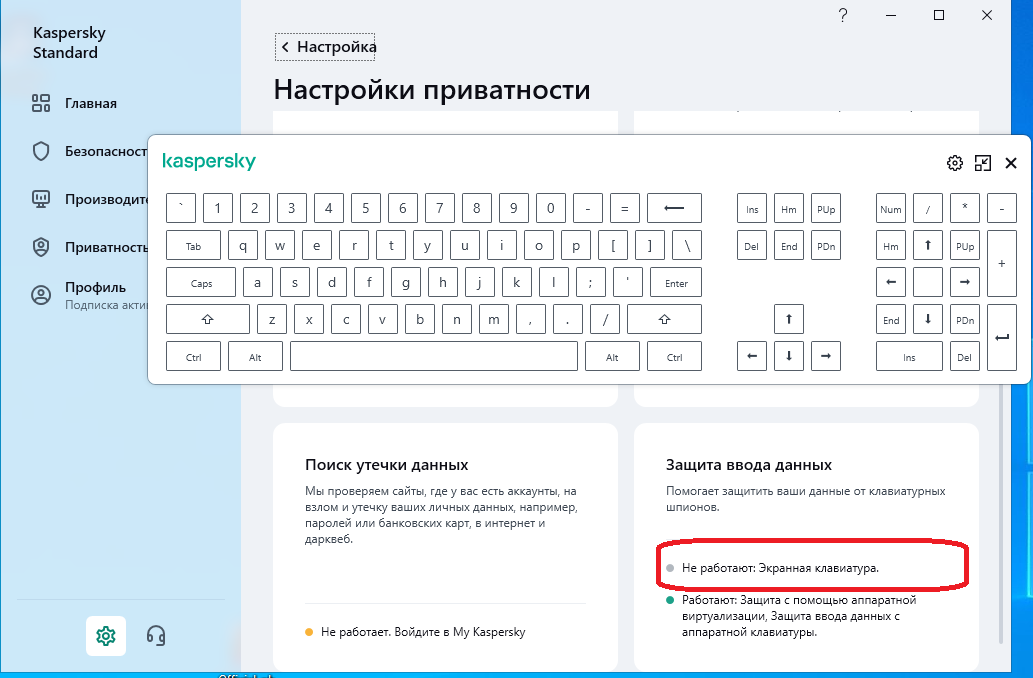Tap the Backspace arrow key on virtual keyboard
The height and width of the screenshot is (678, 1033).
point(674,208)
